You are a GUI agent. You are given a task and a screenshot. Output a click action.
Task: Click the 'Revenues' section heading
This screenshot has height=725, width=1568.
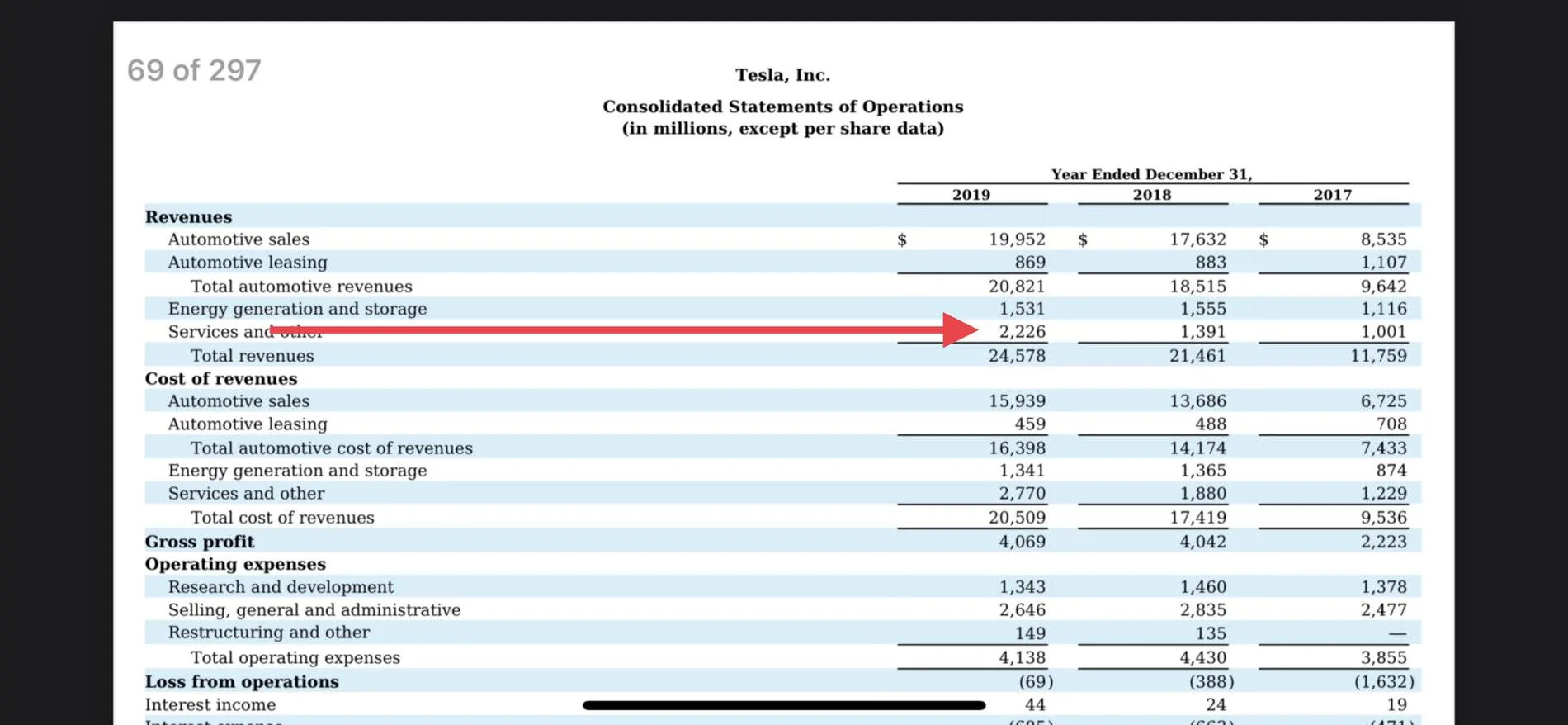(188, 216)
